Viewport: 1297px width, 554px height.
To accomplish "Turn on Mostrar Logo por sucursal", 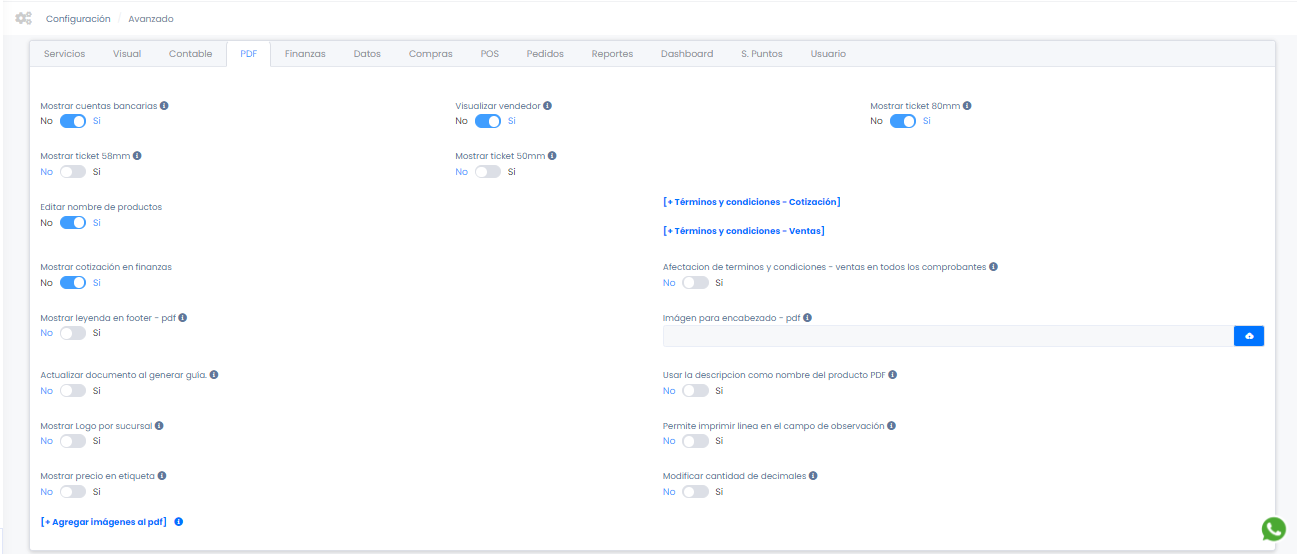I will coord(73,441).
